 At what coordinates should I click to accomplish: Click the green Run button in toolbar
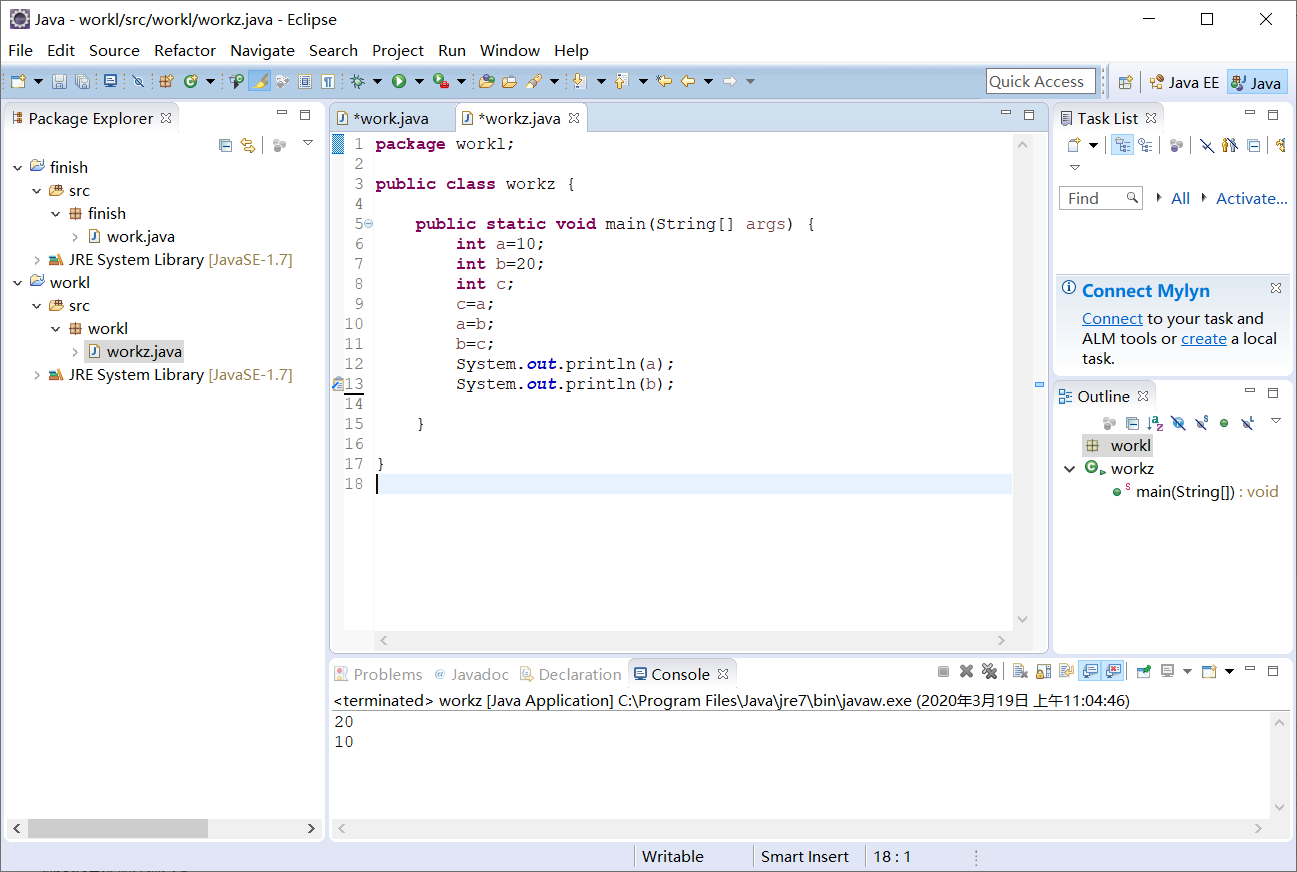[399, 81]
